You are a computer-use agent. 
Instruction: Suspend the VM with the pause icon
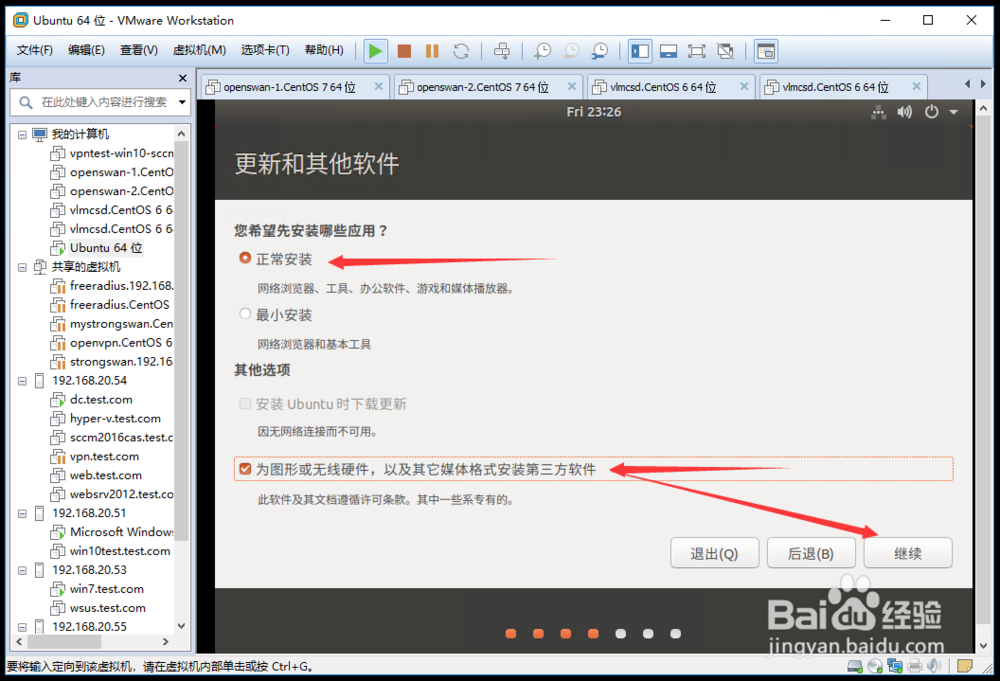[x=432, y=51]
